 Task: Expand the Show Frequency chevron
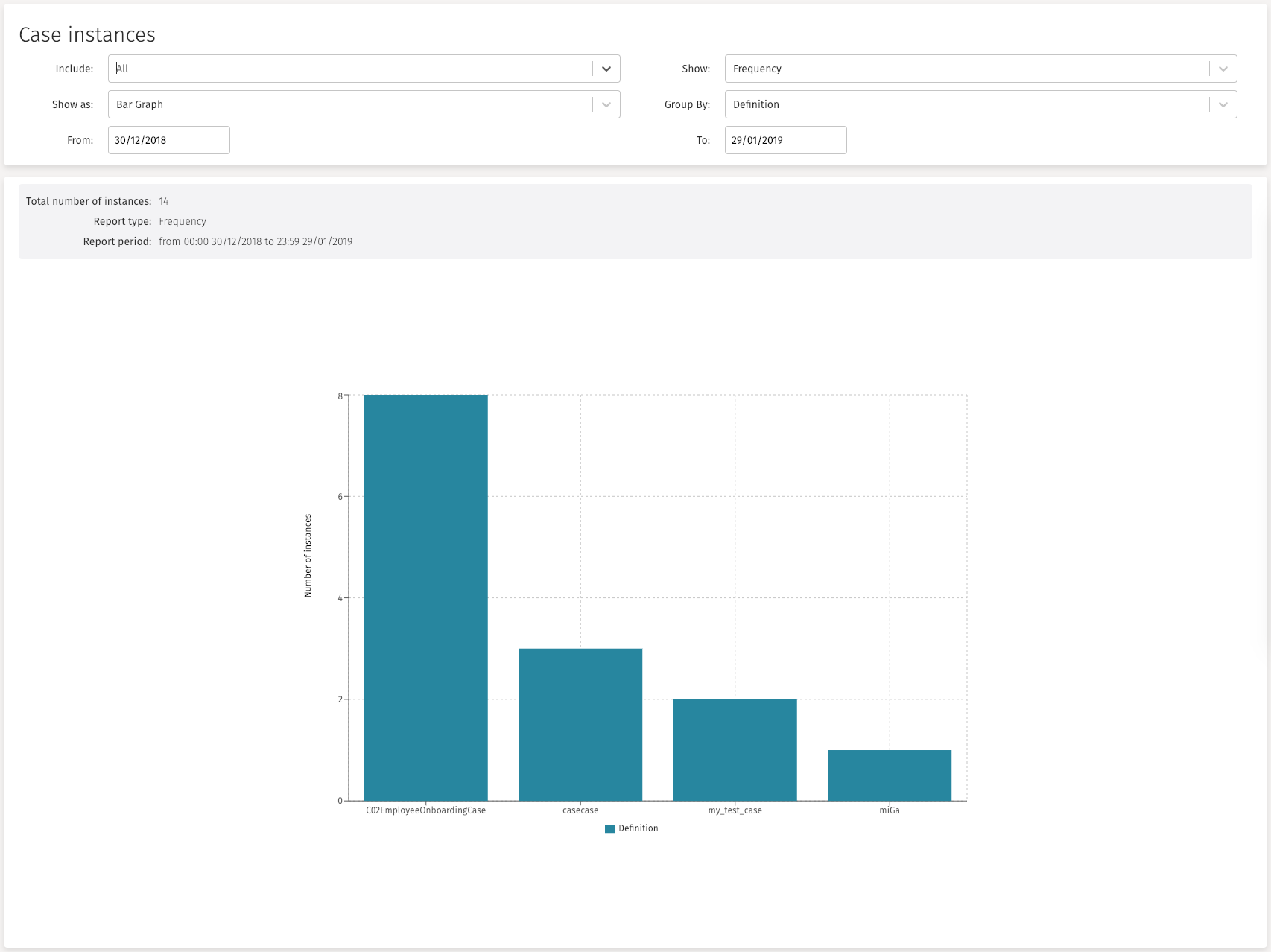(1223, 69)
